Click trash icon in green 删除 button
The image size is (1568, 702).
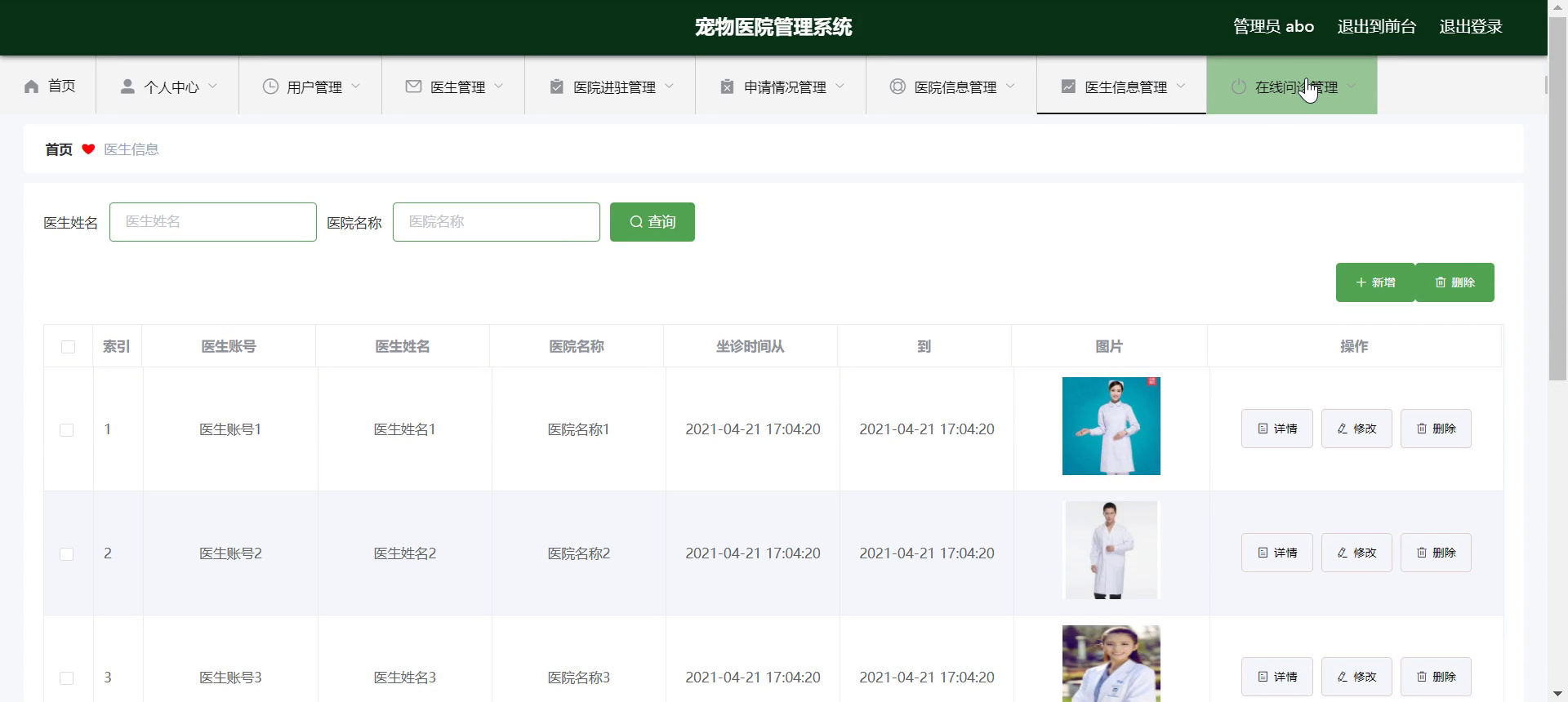[x=1441, y=282]
